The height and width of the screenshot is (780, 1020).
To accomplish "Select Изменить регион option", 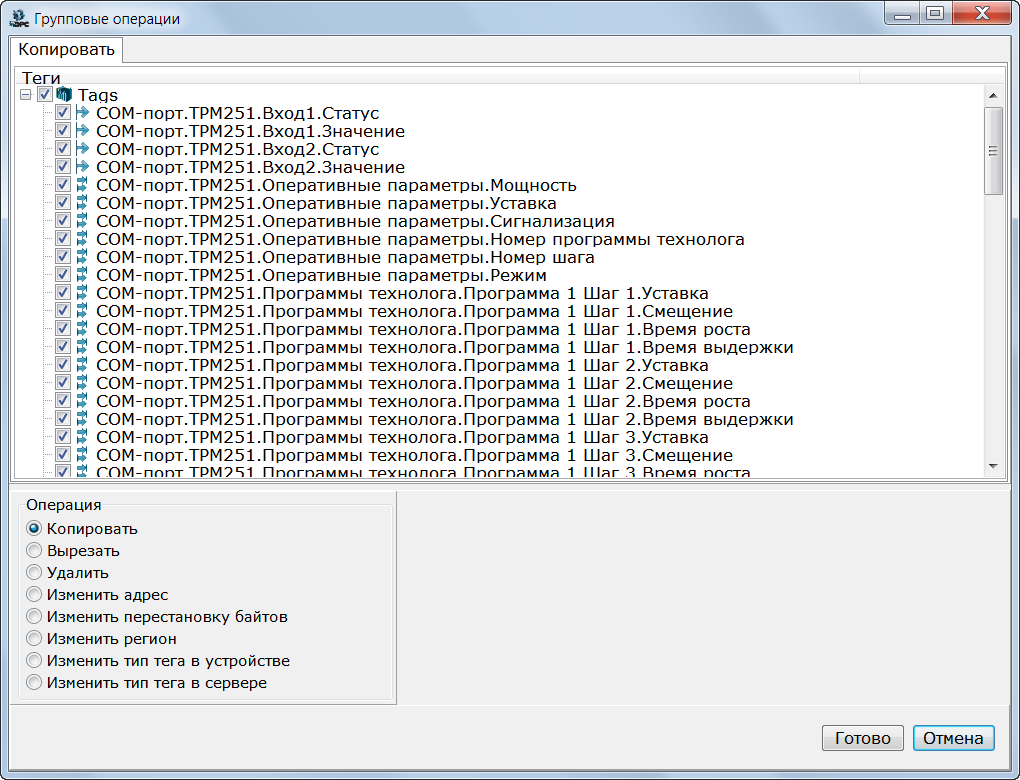I will click(x=34, y=638).
